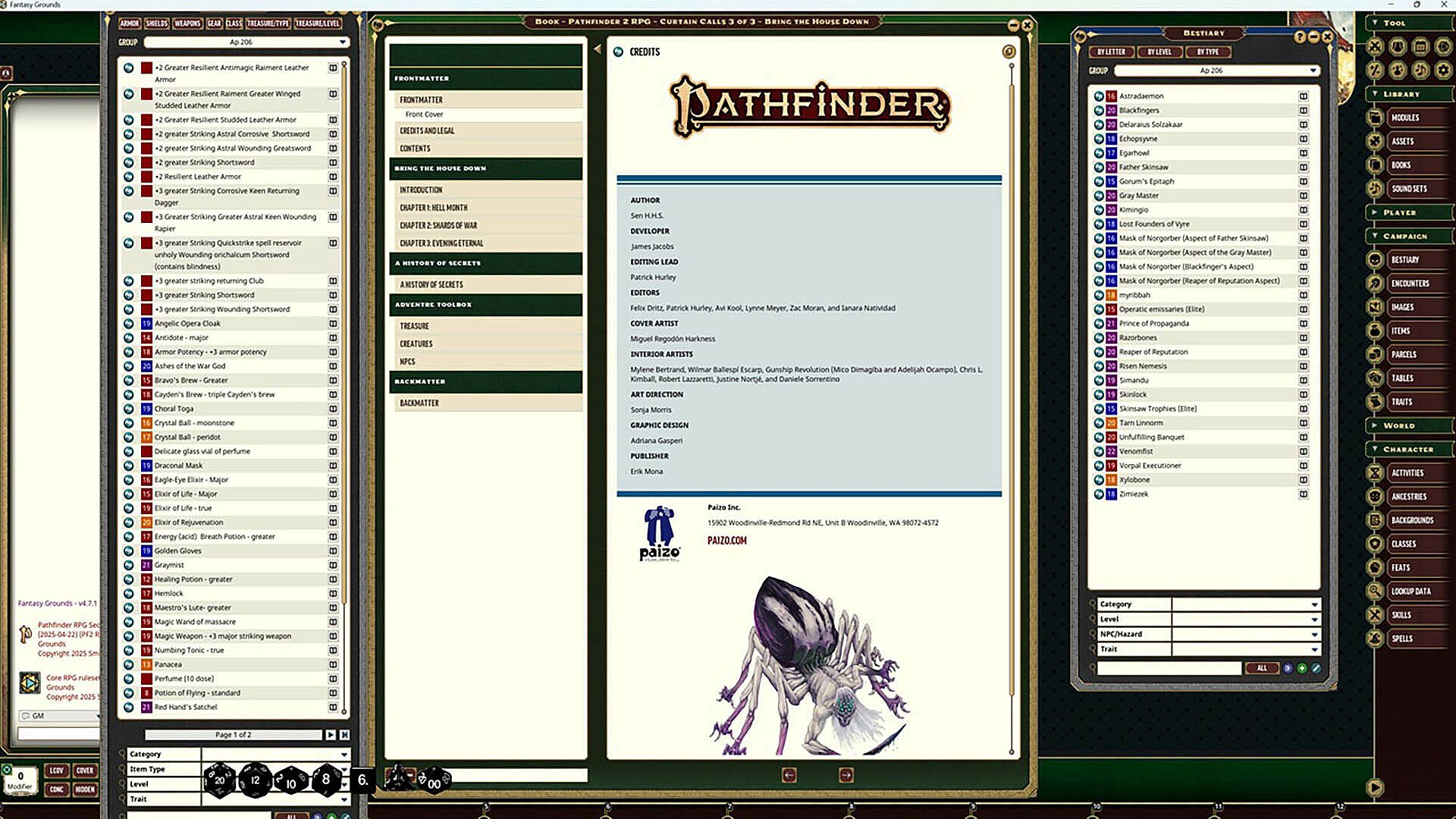The image size is (1456, 819).
Task: Click the d20 die icon
Action: tap(219, 780)
